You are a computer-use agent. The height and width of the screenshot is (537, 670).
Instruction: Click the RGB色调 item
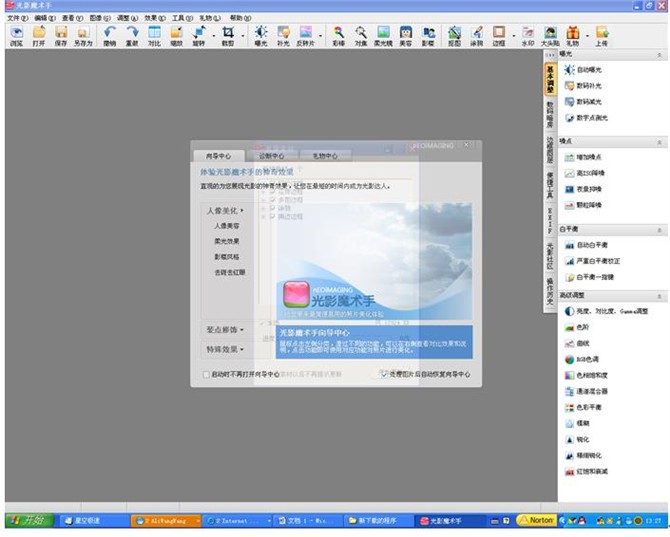(582, 360)
